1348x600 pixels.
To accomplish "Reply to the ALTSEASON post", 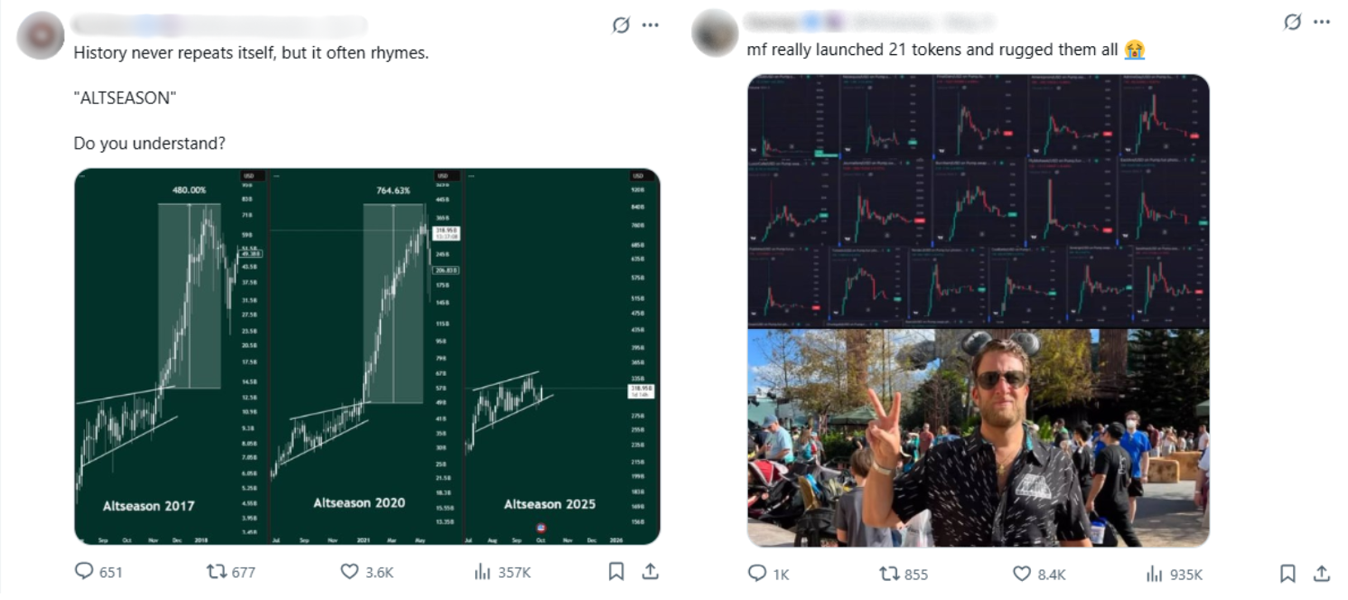I will pyautogui.click(x=85, y=572).
